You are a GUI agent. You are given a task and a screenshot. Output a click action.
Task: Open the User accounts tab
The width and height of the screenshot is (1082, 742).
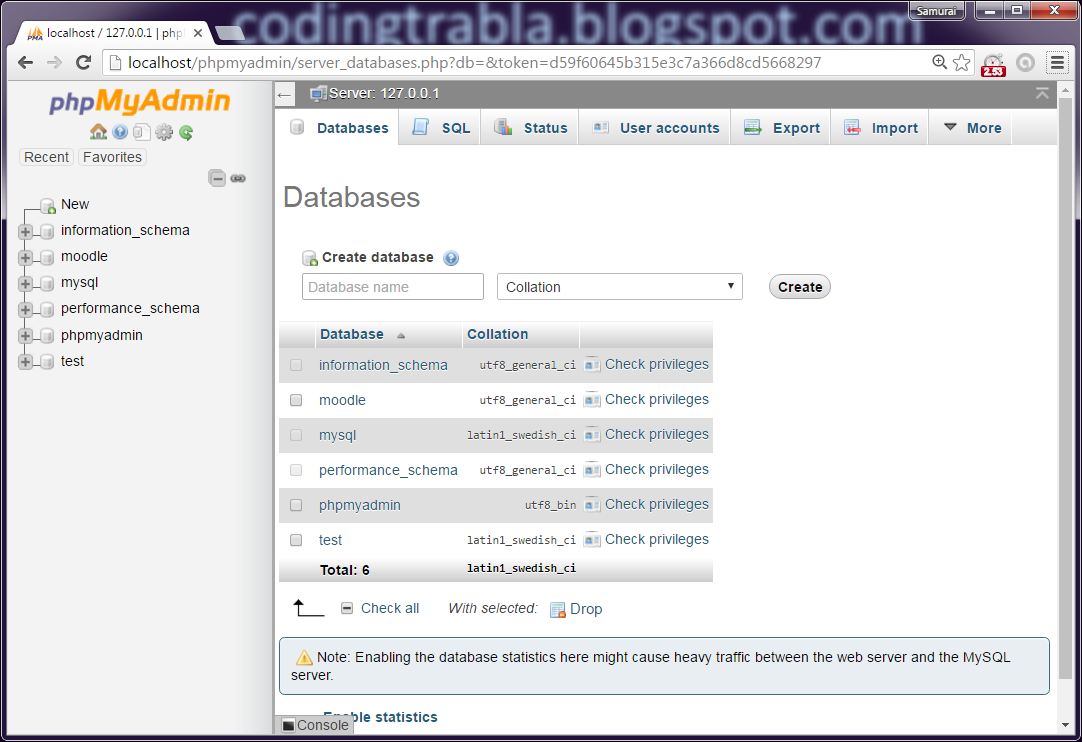tap(655, 128)
